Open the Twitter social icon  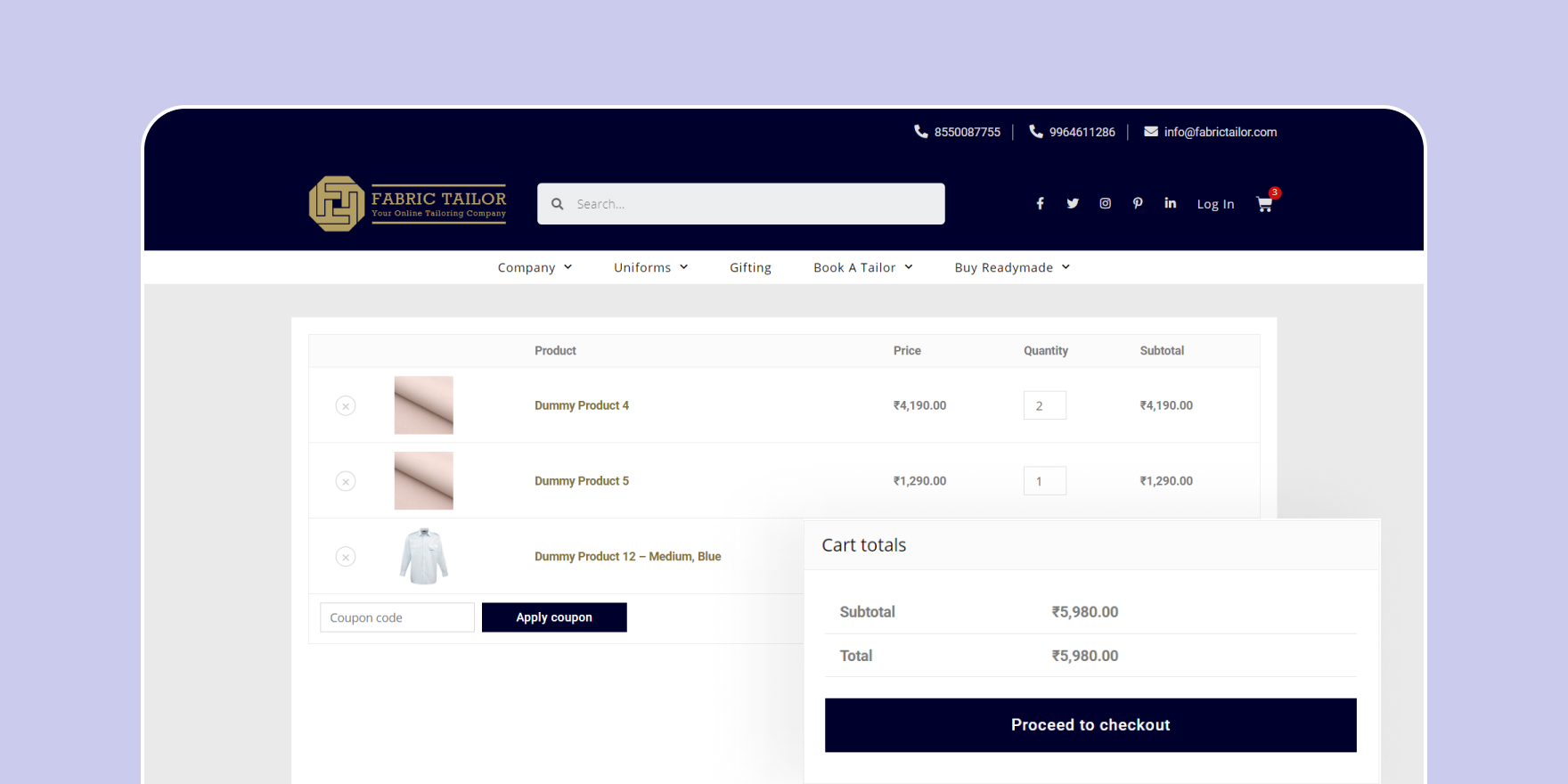point(1073,204)
